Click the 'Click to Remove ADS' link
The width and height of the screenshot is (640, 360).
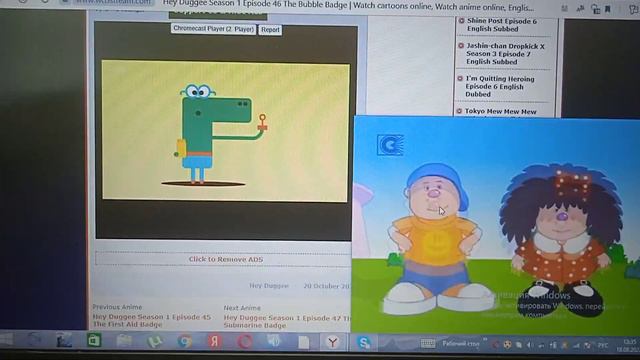[226, 259]
